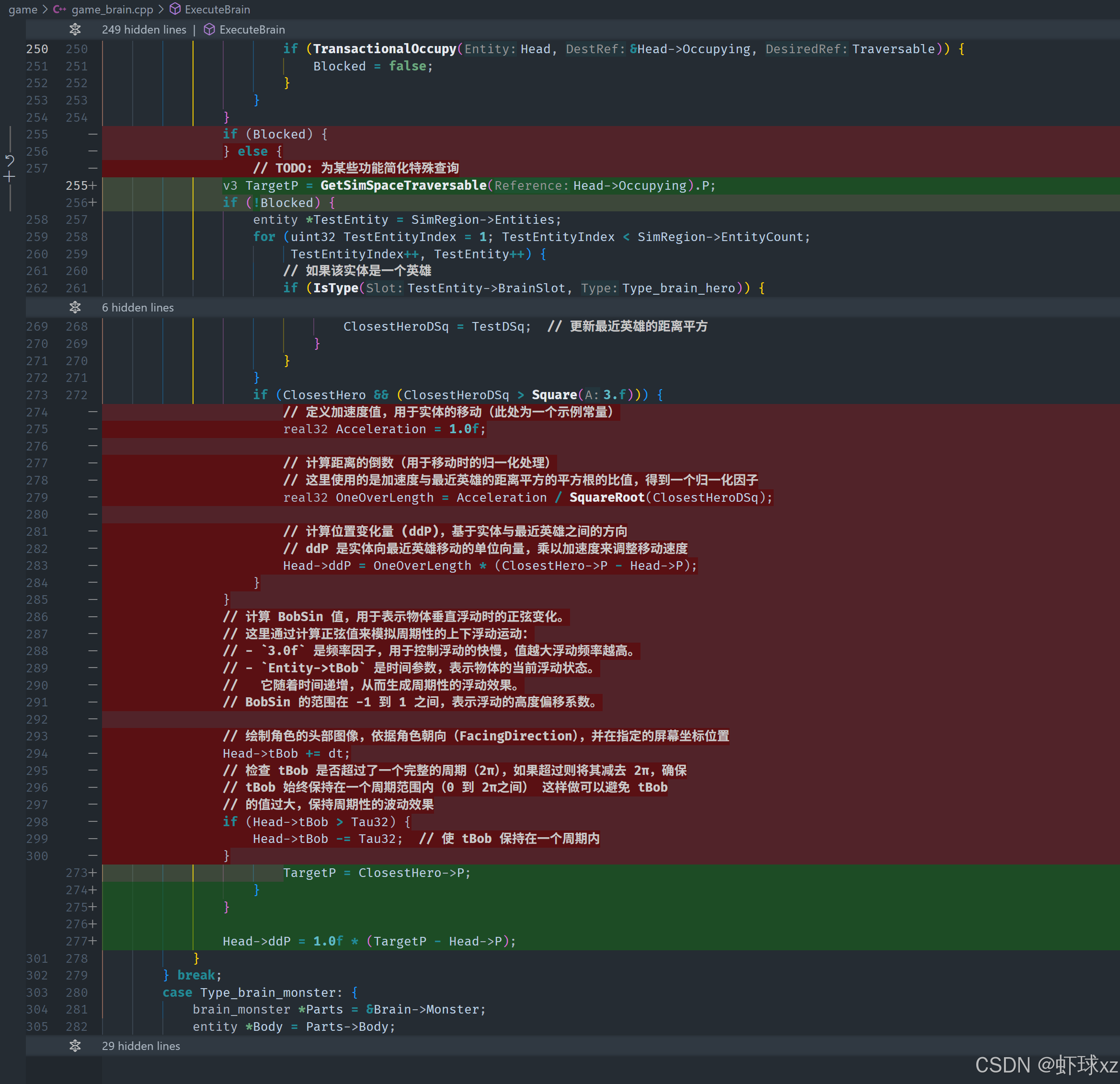Open game_brain.cpp breadcrumb item

coord(112,10)
